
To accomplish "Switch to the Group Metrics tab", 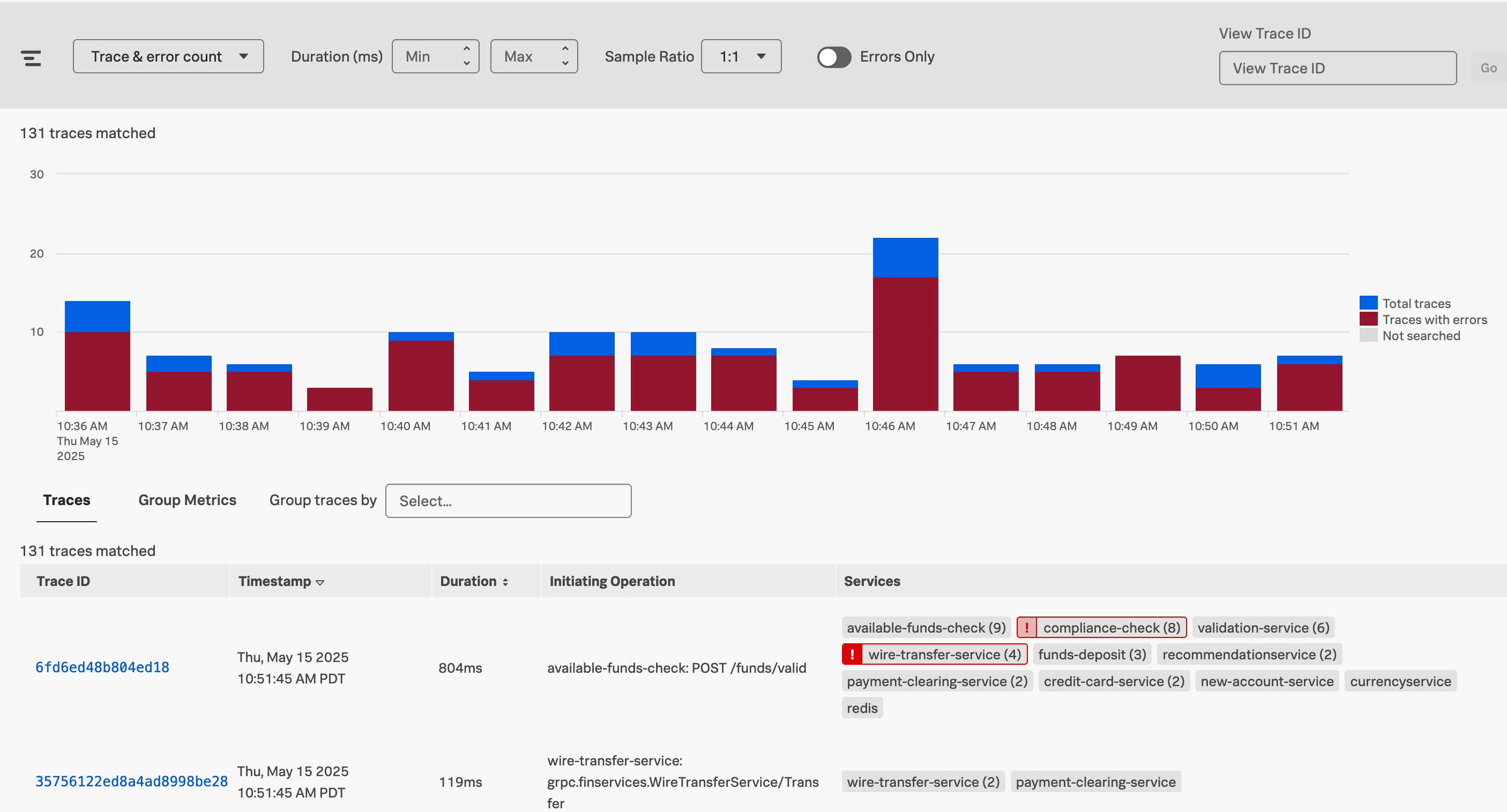I will [186, 500].
